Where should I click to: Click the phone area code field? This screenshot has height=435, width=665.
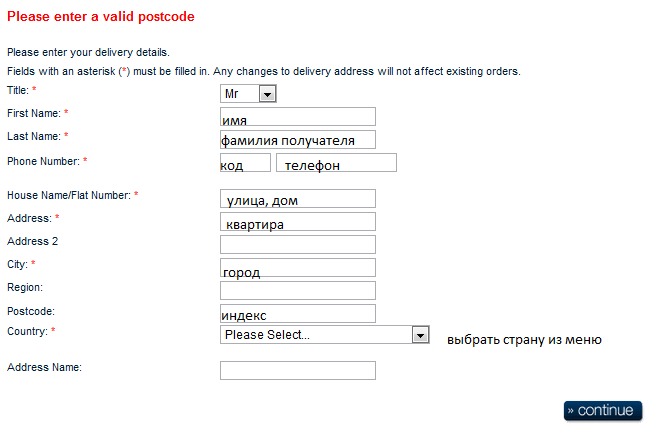click(x=245, y=162)
